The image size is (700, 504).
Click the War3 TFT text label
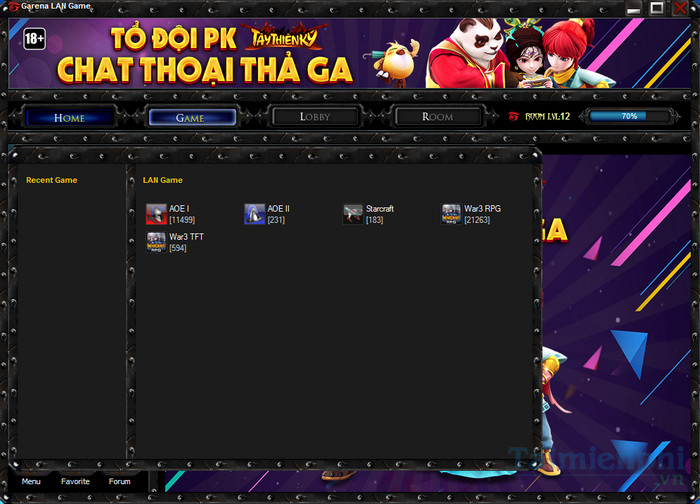click(186, 237)
